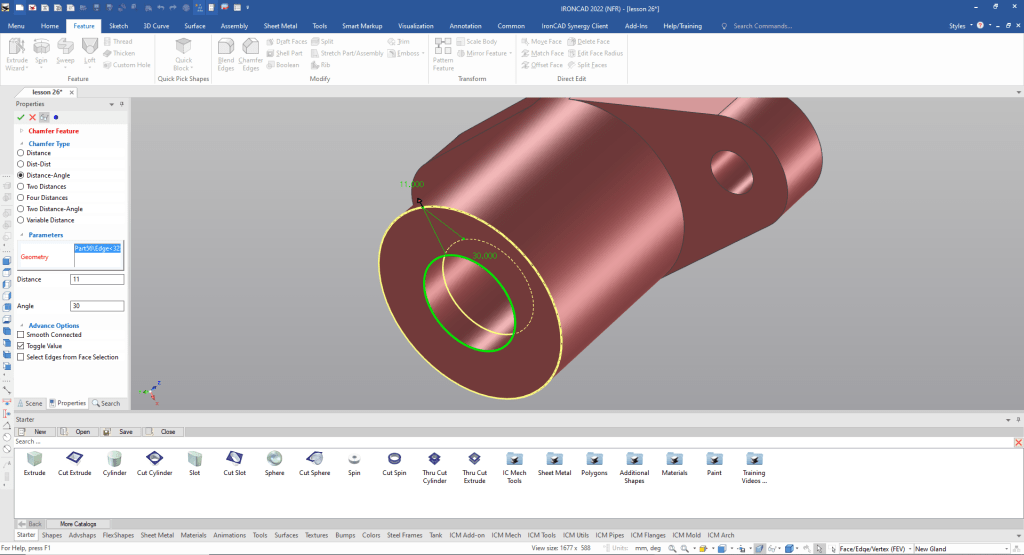Viewport: 1024px width, 555px height.
Task: Select the Two Distances radio option
Action: pos(22,186)
